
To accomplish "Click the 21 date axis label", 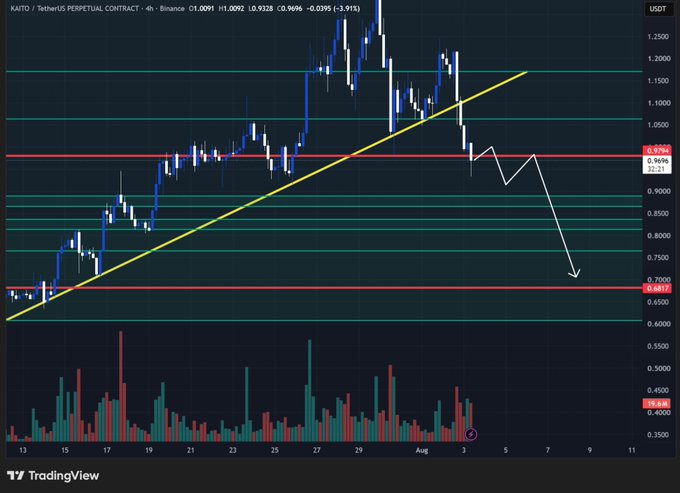I will (x=190, y=450).
